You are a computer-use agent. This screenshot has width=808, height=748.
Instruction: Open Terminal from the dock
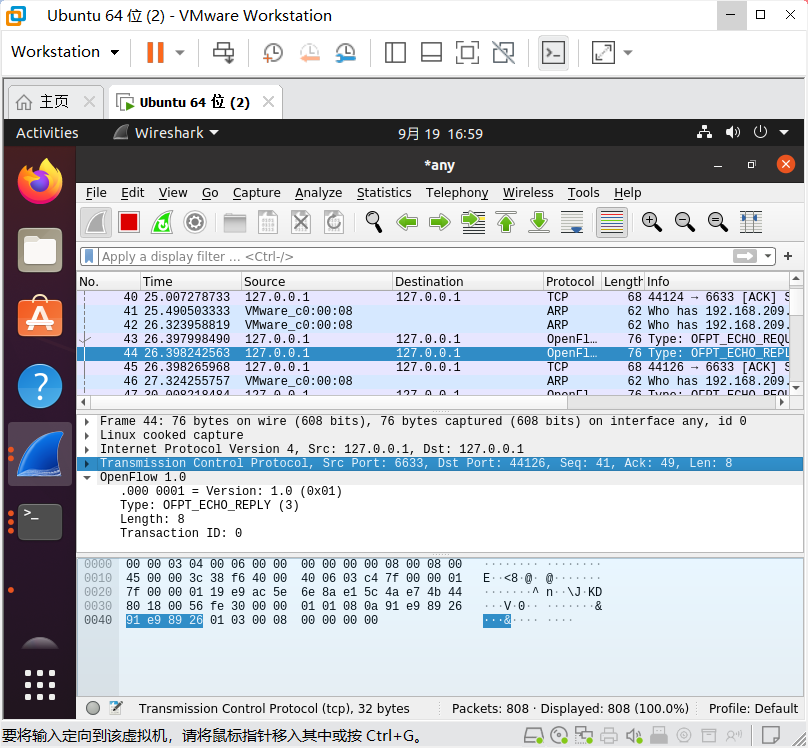pos(40,521)
